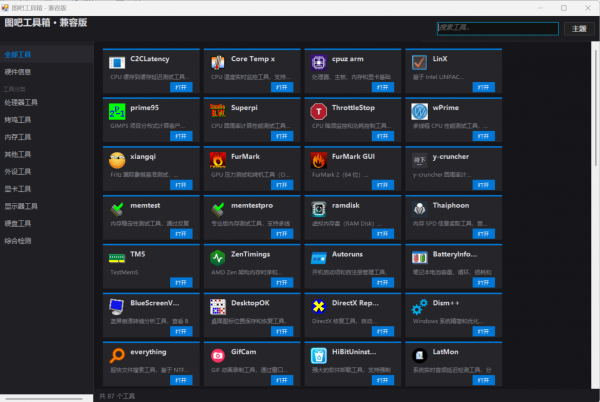This screenshot has height=402, width=600.
Task: Click the prime95 green icon
Action: tap(117, 112)
